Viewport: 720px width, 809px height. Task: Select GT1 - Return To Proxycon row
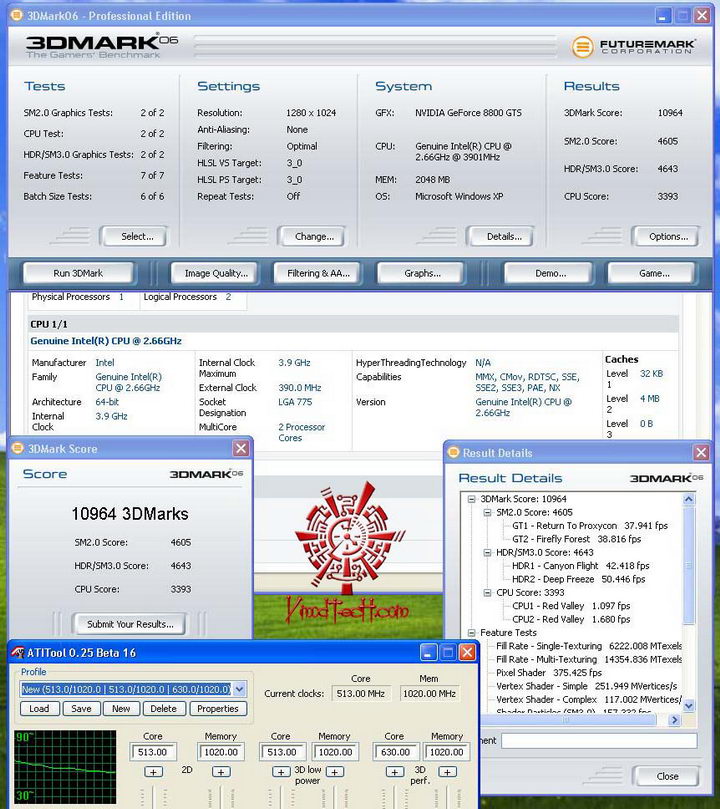pos(590,526)
